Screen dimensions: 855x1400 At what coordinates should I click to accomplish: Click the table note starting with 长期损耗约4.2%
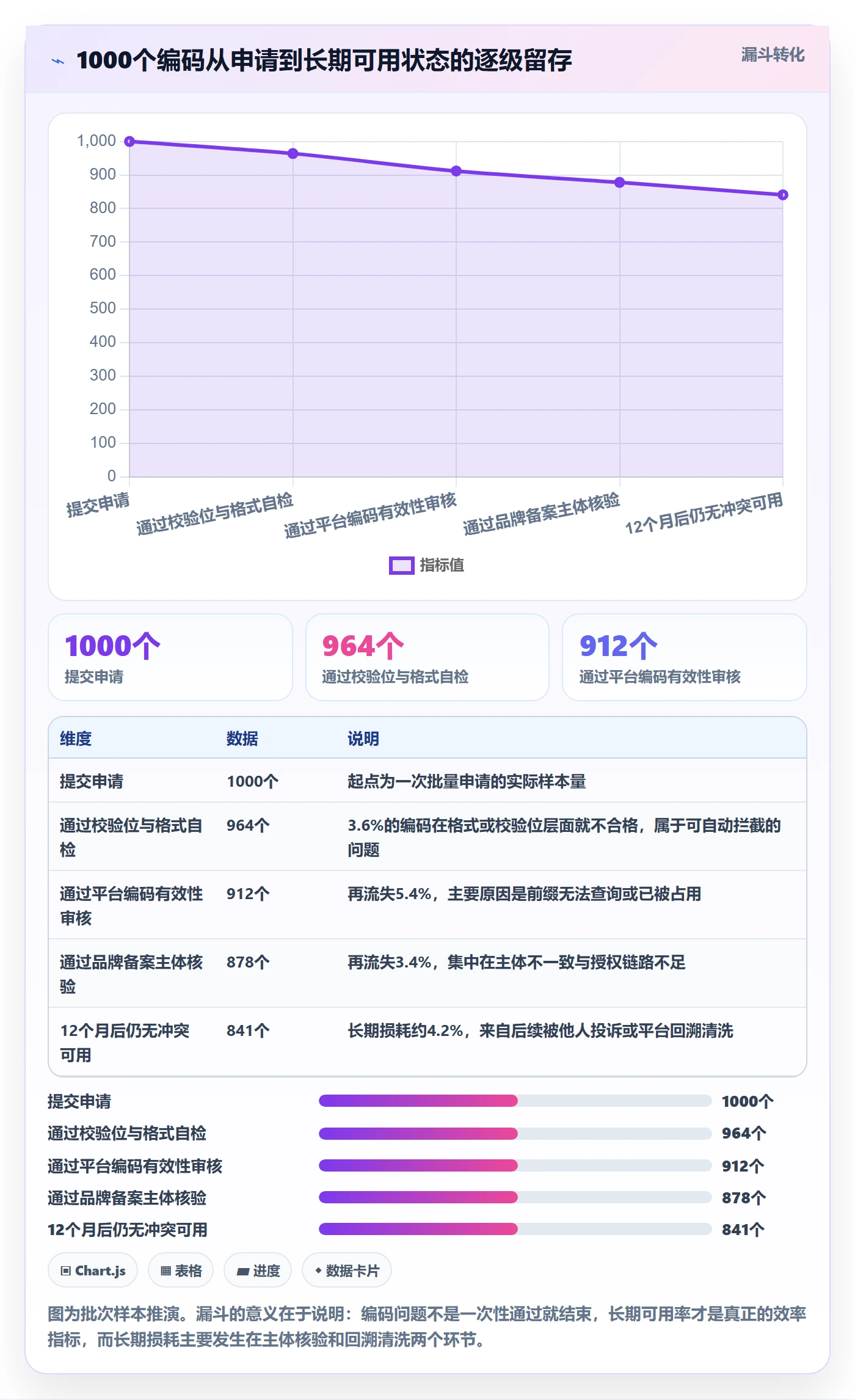coord(540,1030)
